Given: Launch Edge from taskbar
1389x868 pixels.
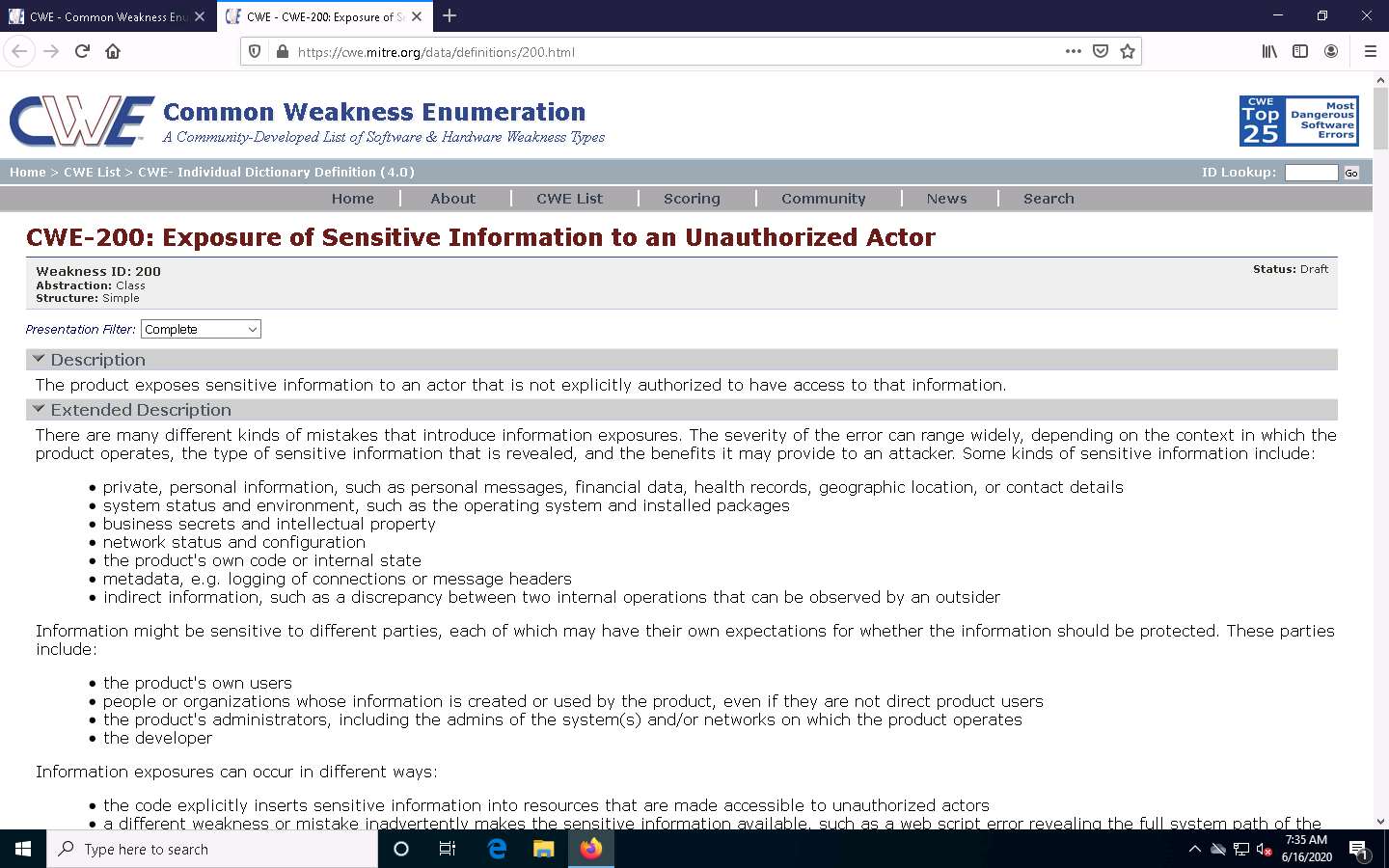Looking at the screenshot, I should point(497,849).
